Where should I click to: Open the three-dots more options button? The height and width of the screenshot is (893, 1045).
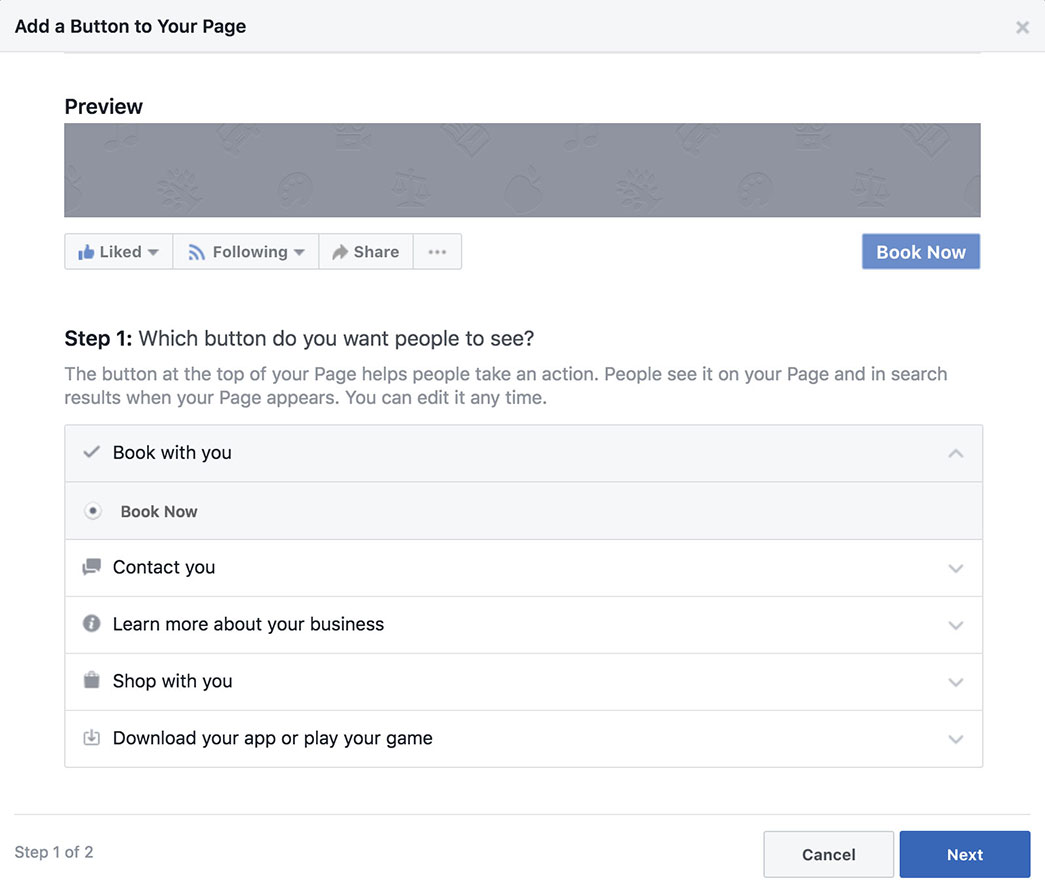[437, 252]
